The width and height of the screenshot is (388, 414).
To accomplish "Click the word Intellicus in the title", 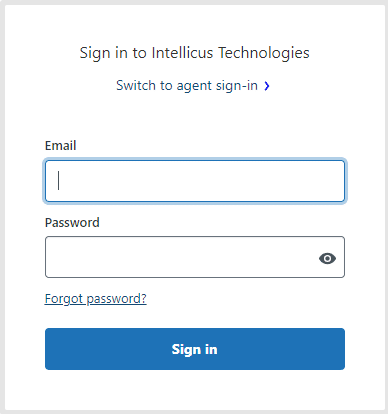I will pyautogui.click(x=182, y=53).
